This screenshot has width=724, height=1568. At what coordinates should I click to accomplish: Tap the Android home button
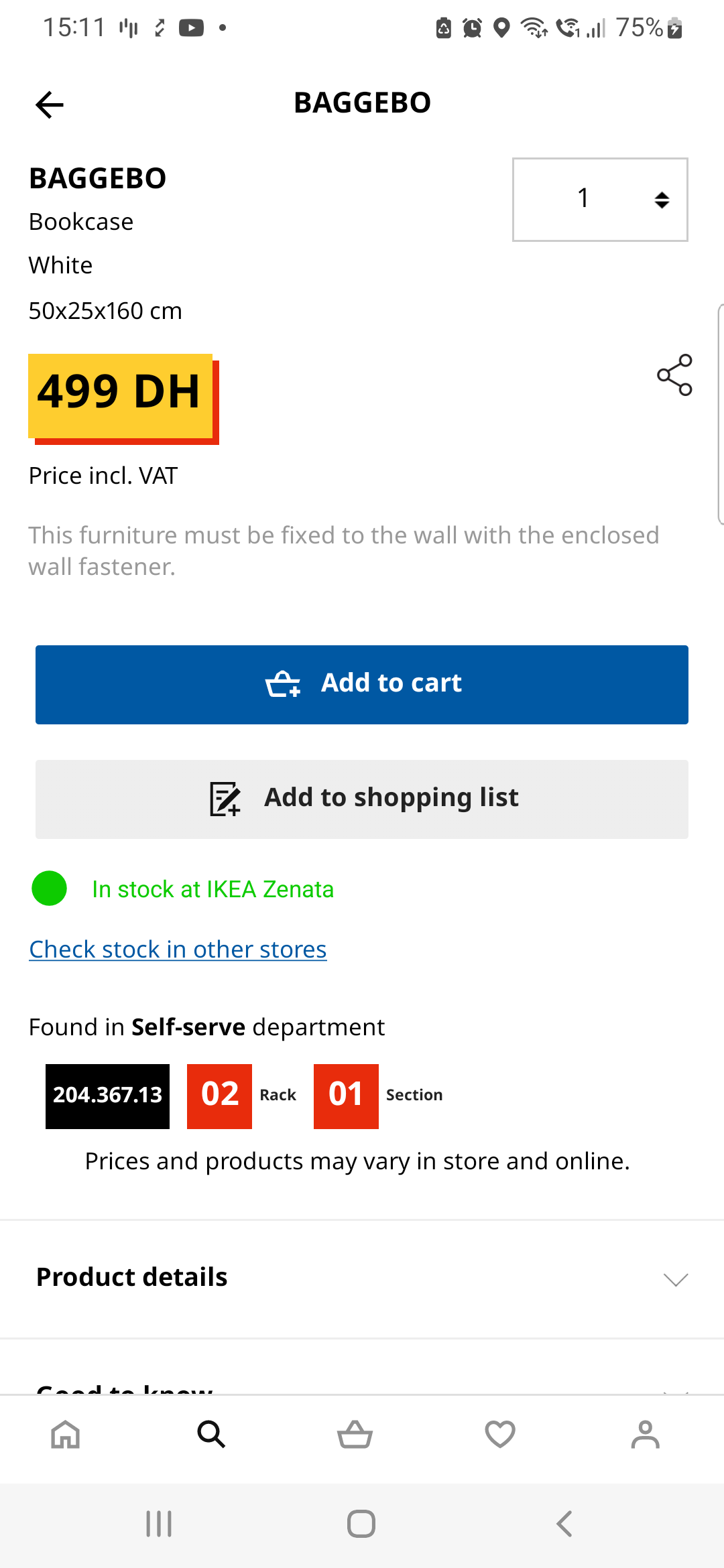[361, 1524]
